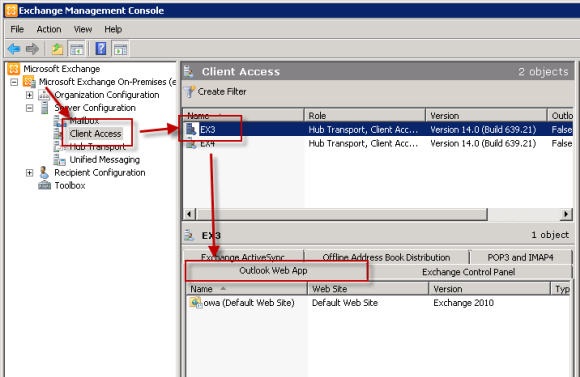Select Unified Messaging in the tree
580x377 pixels.
click(x=105, y=159)
